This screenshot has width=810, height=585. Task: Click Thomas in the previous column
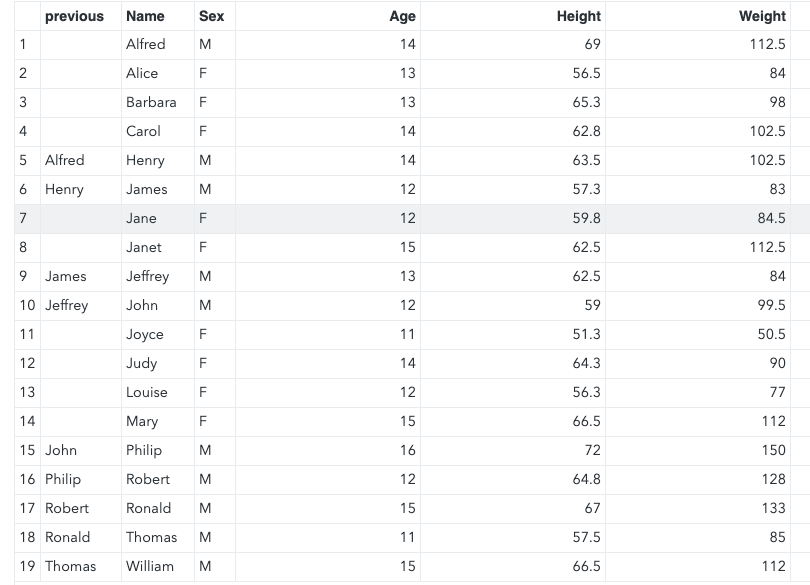click(x=71, y=566)
